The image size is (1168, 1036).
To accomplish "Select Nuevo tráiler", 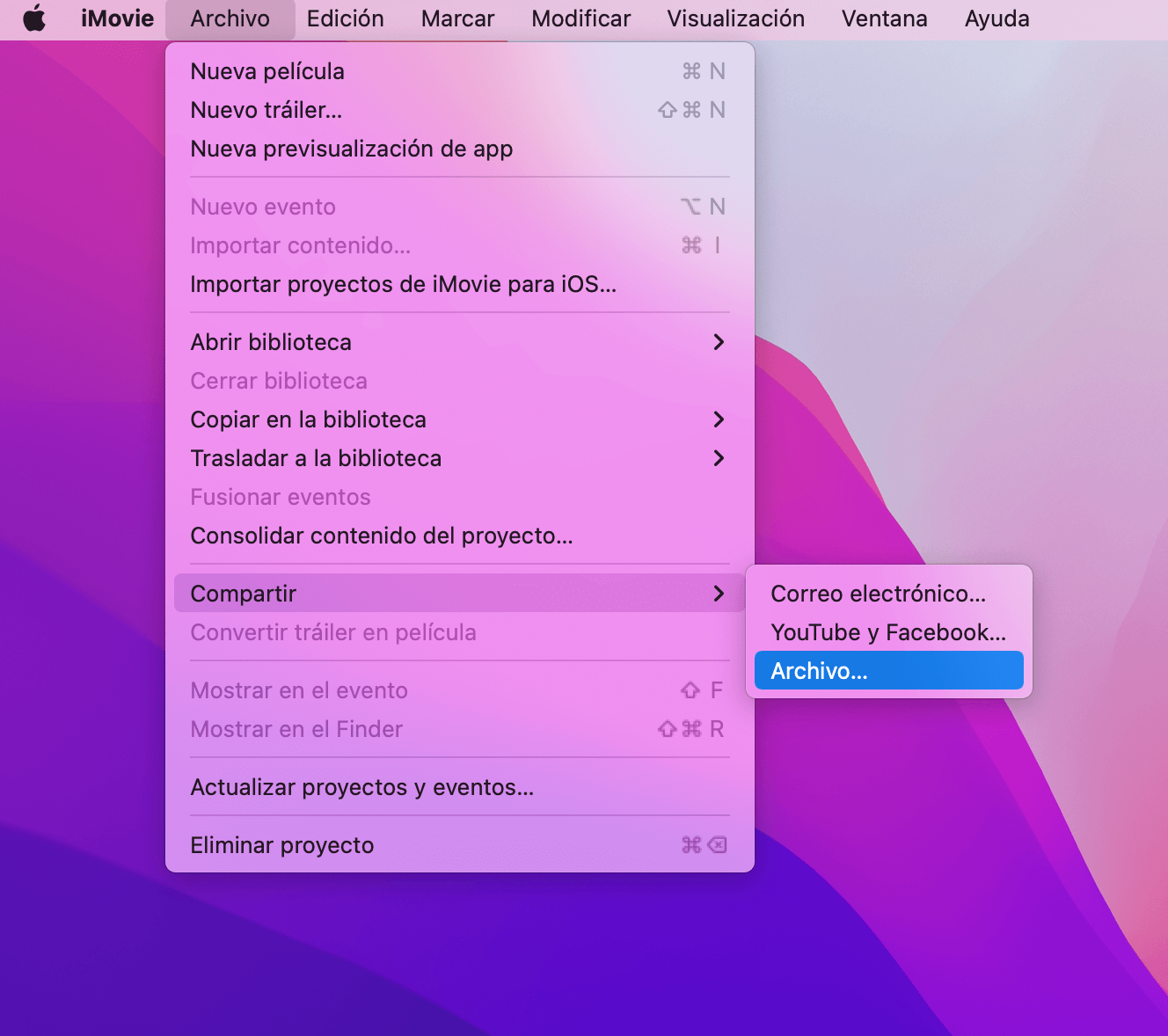I will click(x=266, y=110).
